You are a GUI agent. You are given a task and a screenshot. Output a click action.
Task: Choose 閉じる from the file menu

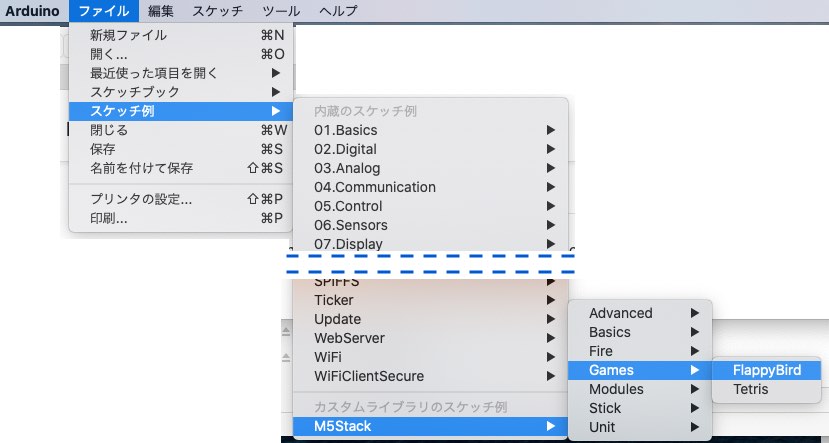181,130
